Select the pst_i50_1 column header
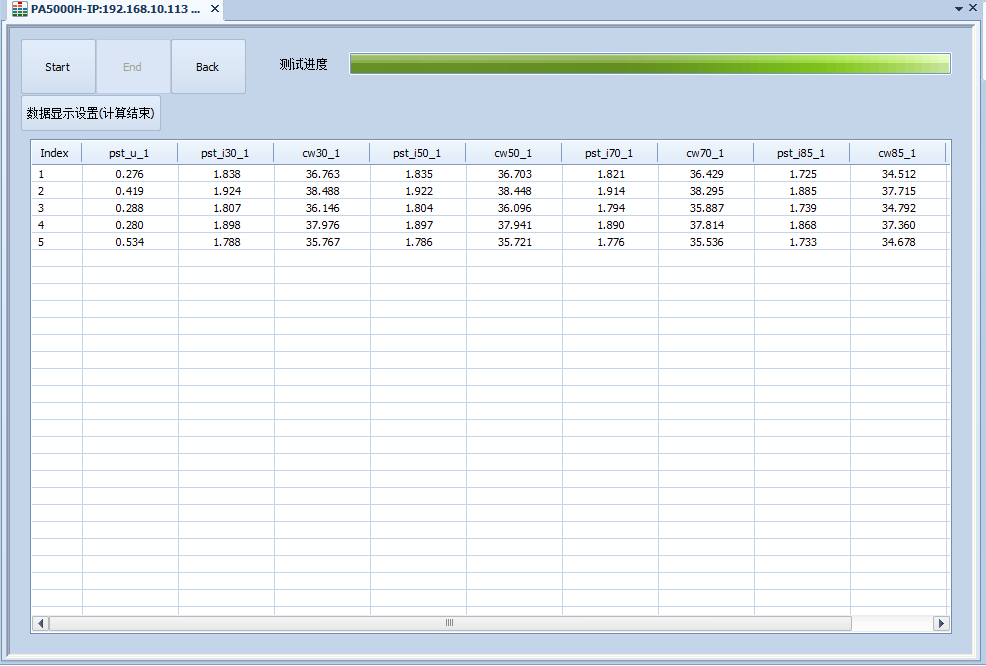986x666 pixels. click(x=417, y=153)
